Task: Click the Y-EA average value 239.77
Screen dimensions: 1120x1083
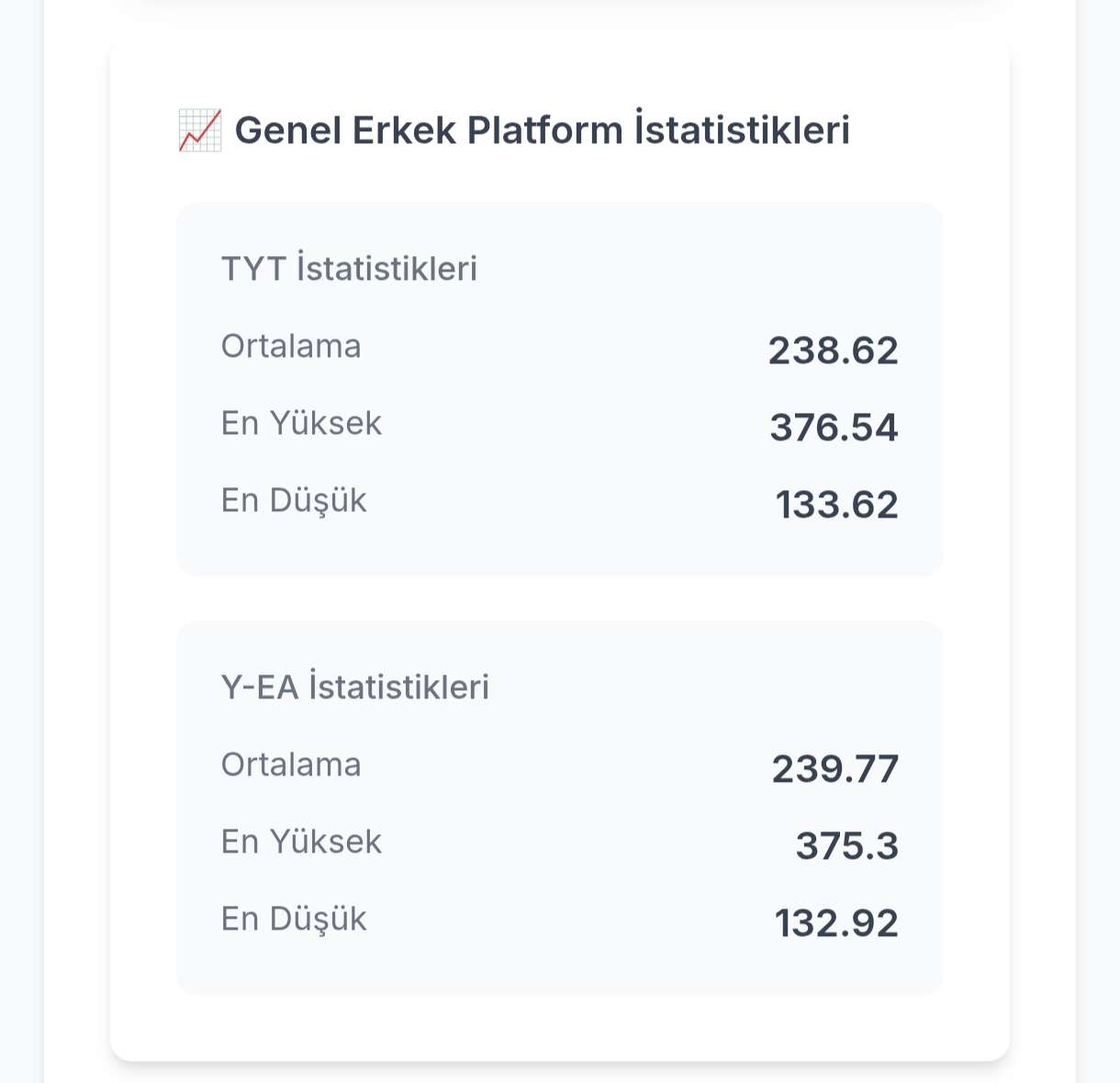Action: 835,769
